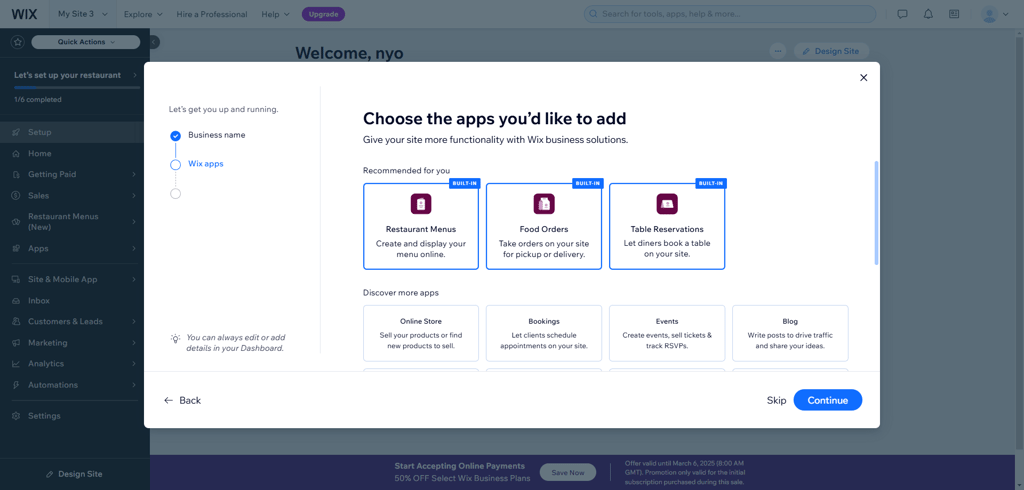Click the Setup rocket icon
1024x490 pixels.
click(x=16, y=132)
